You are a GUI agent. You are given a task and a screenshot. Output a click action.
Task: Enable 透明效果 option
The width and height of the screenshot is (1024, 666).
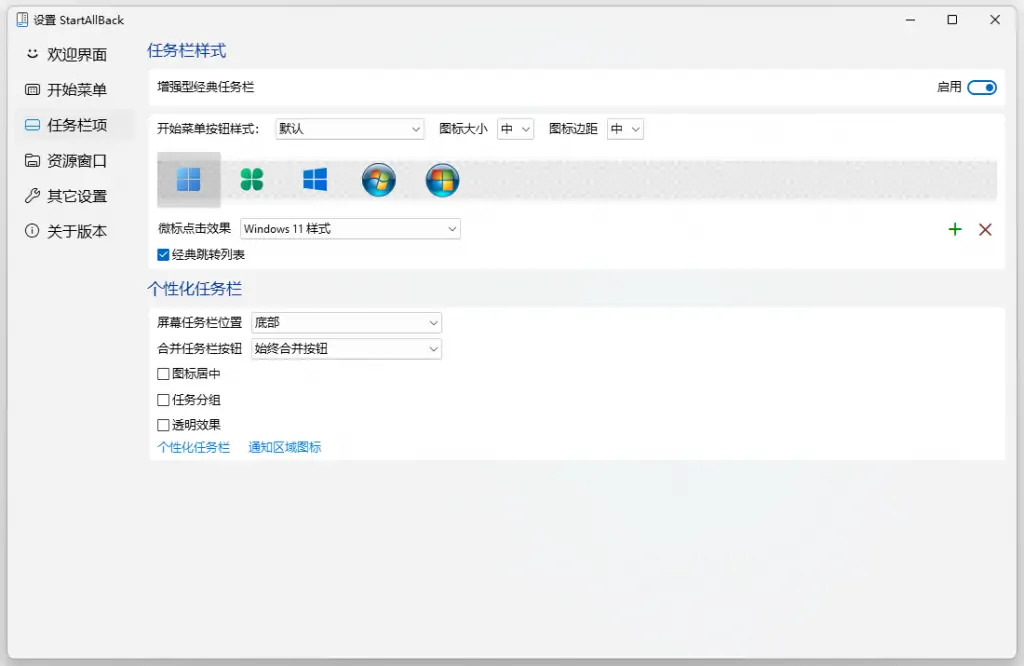pos(163,424)
